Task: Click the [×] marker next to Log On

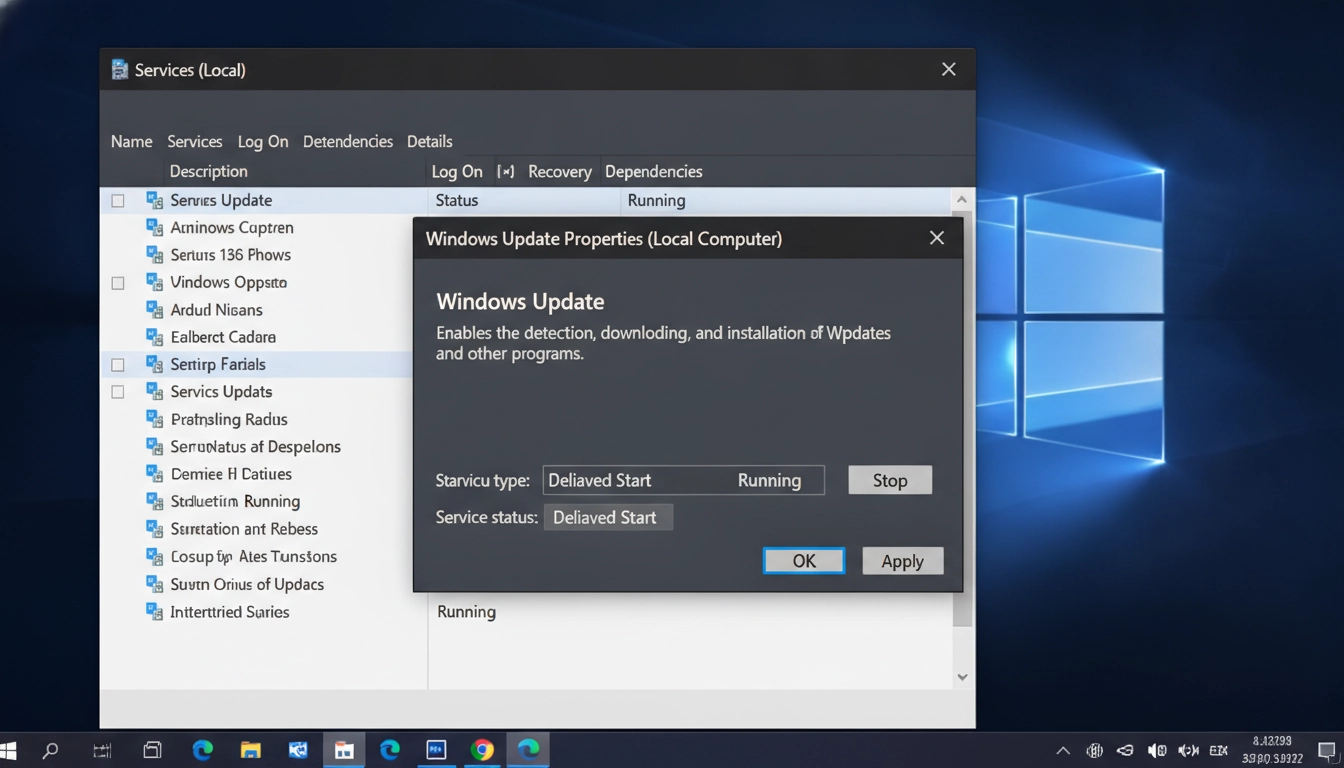Action: coord(506,172)
